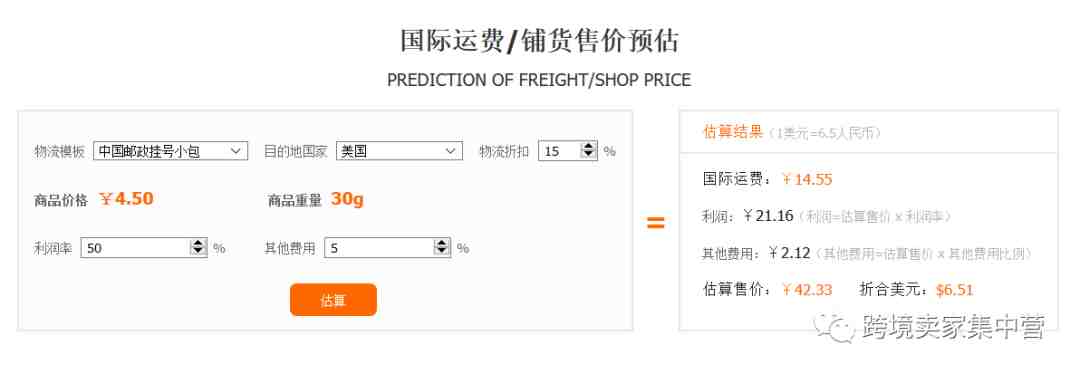Increase the 其他费用 other fees stepper
Viewport: 1080px width, 374px height.
pos(442,244)
